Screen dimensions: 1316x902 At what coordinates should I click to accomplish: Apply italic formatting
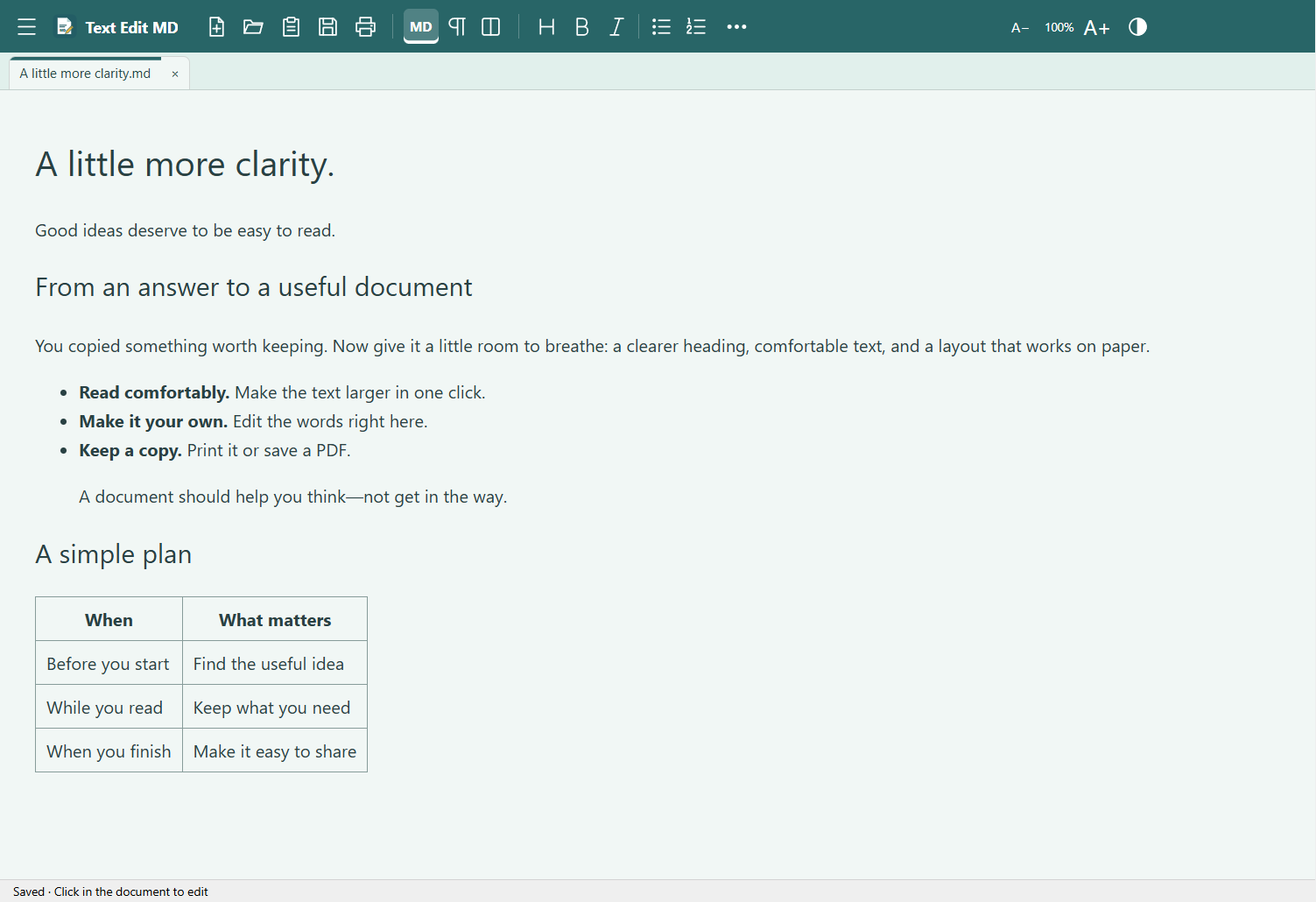(x=616, y=27)
